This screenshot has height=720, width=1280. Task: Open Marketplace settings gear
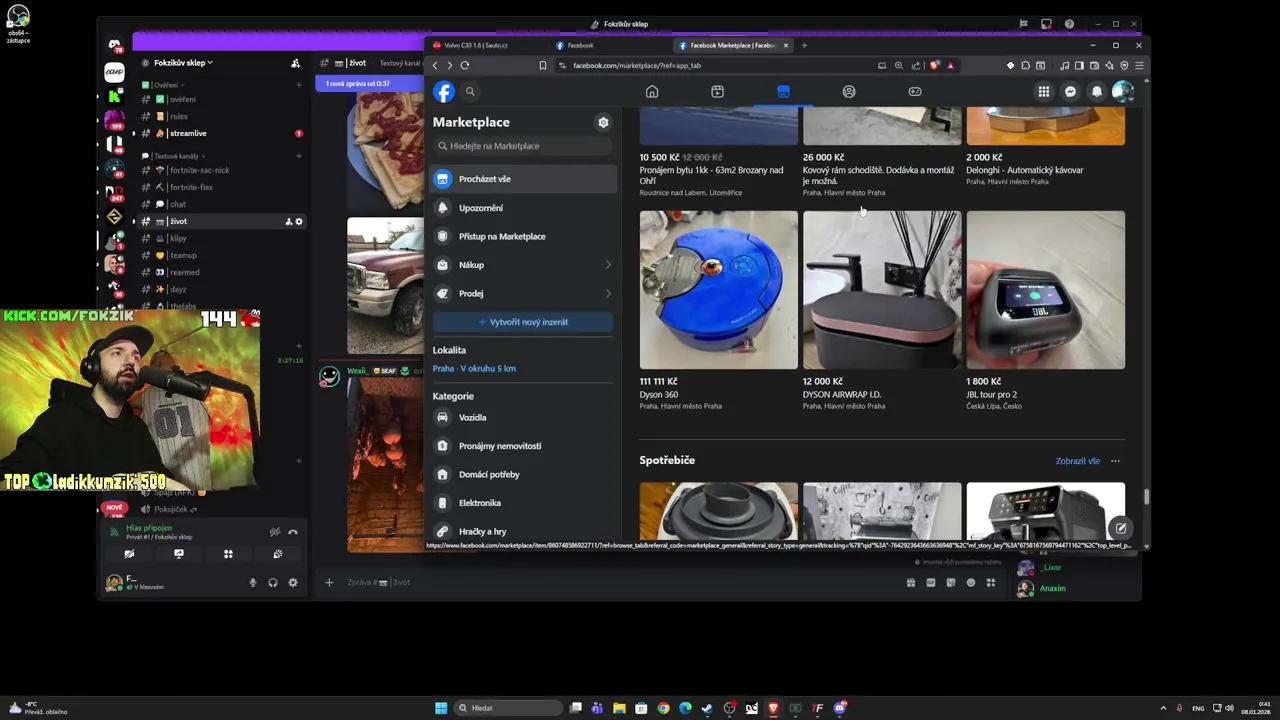[x=603, y=122]
